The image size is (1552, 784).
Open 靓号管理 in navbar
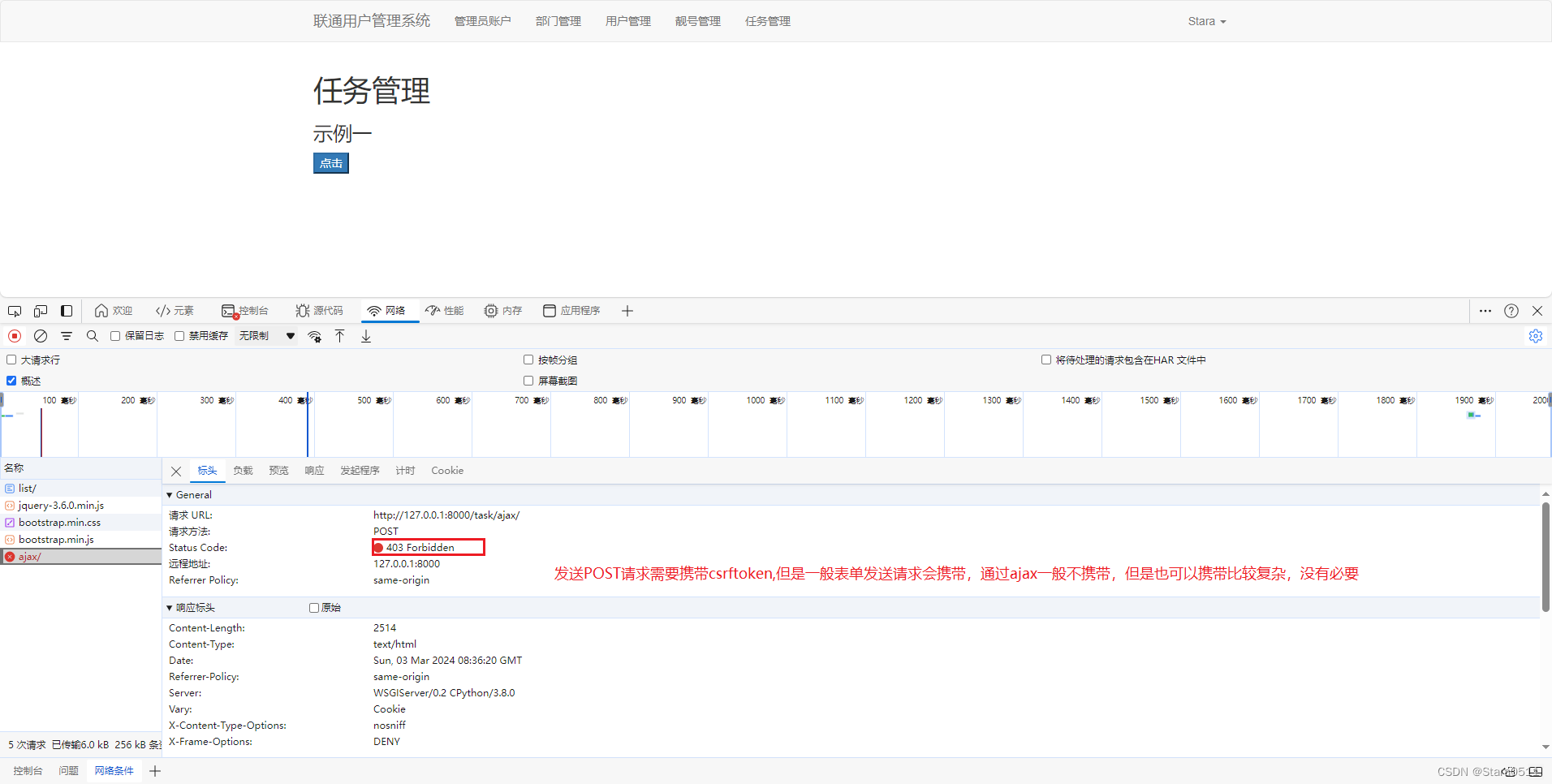pyautogui.click(x=698, y=21)
